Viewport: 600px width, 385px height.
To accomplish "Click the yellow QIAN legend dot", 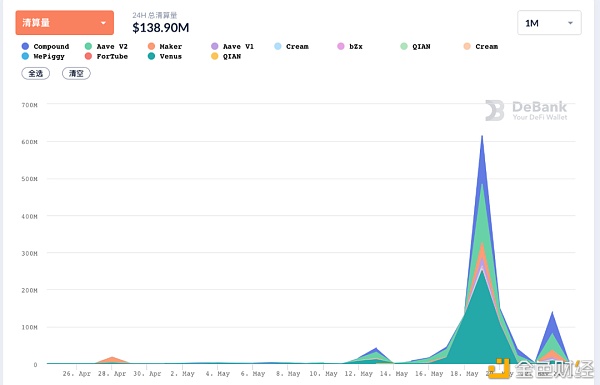I will [215, 56].
